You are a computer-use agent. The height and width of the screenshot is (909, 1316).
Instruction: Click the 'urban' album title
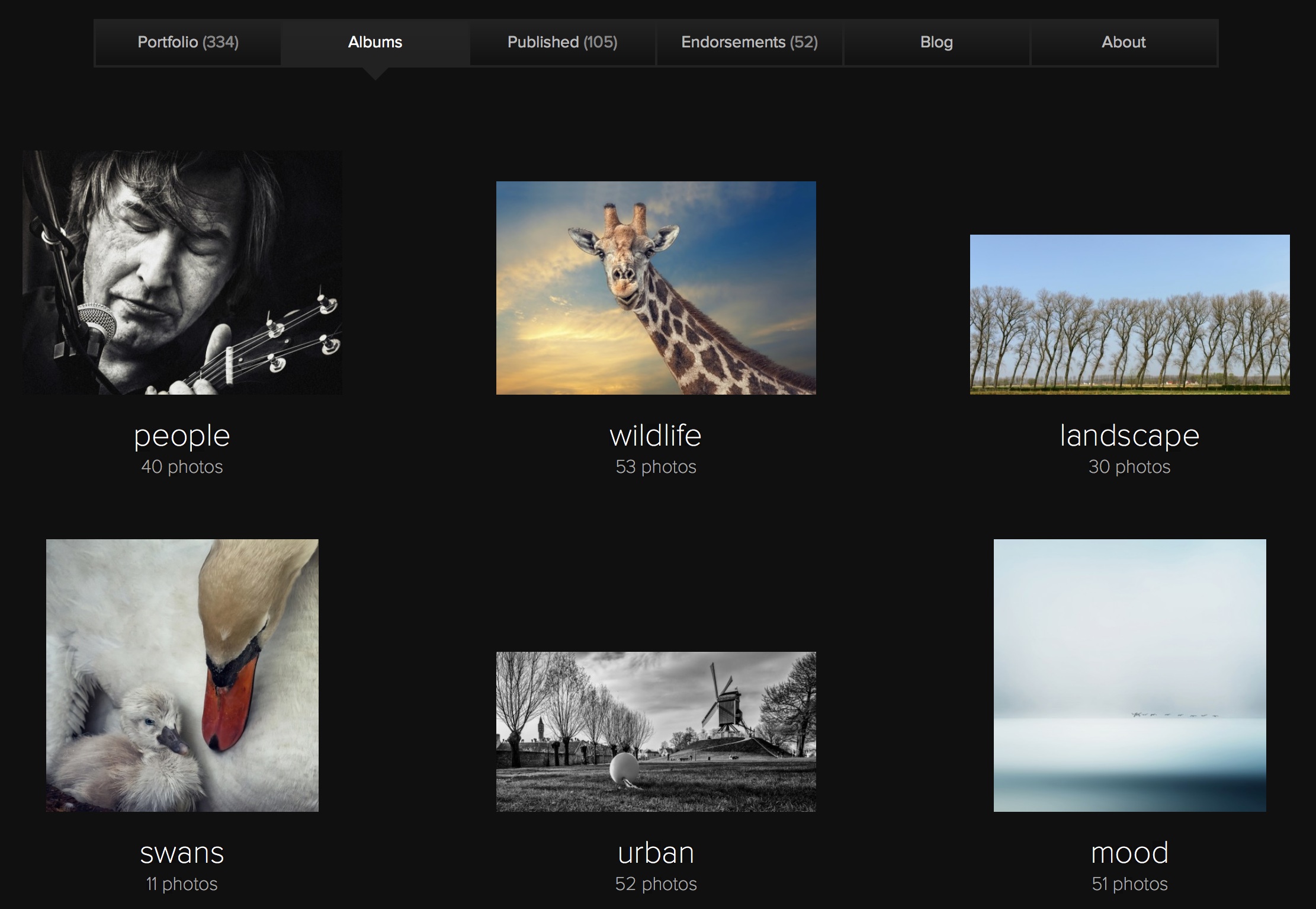click(x=656, y=853)
